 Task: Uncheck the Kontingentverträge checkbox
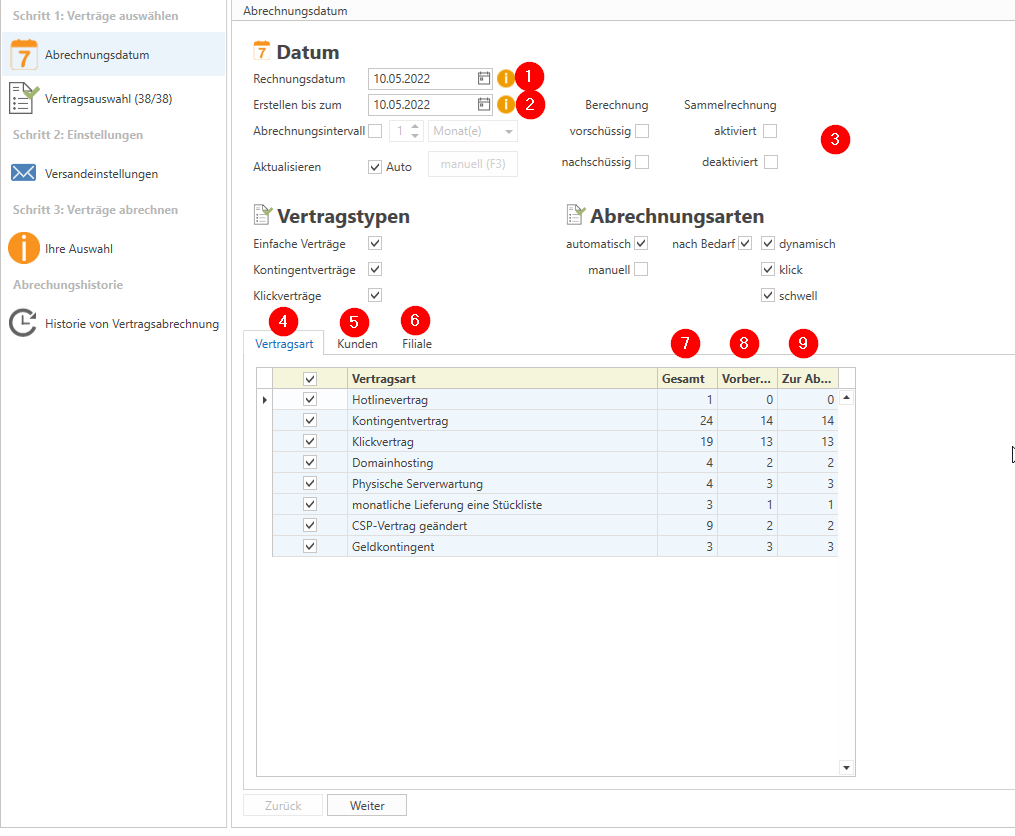pos(375,269)
